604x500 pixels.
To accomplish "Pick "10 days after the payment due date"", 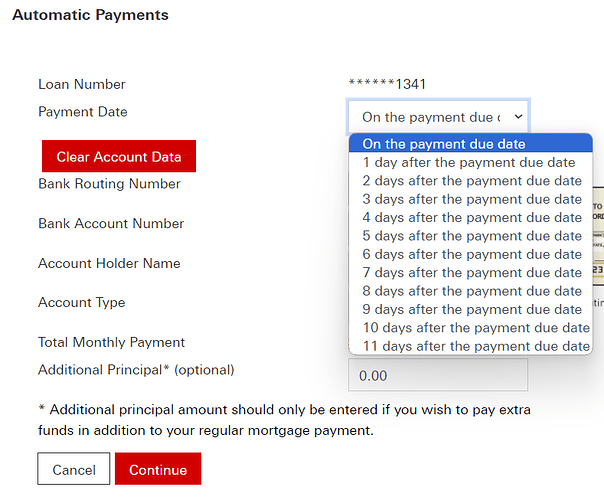I will (x=470, y=328).
